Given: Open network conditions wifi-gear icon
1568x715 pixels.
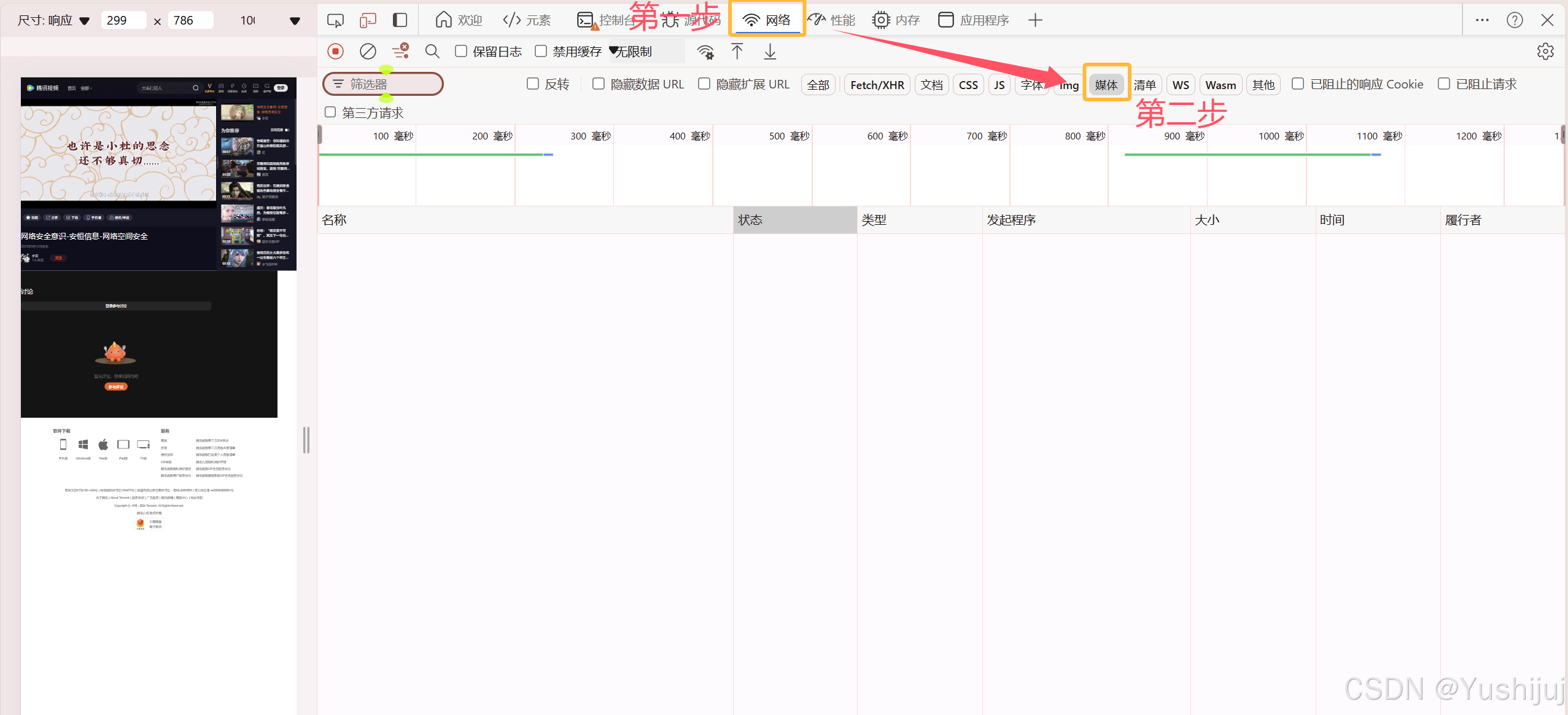Looking at the screenshot, I should coord(705,52).
